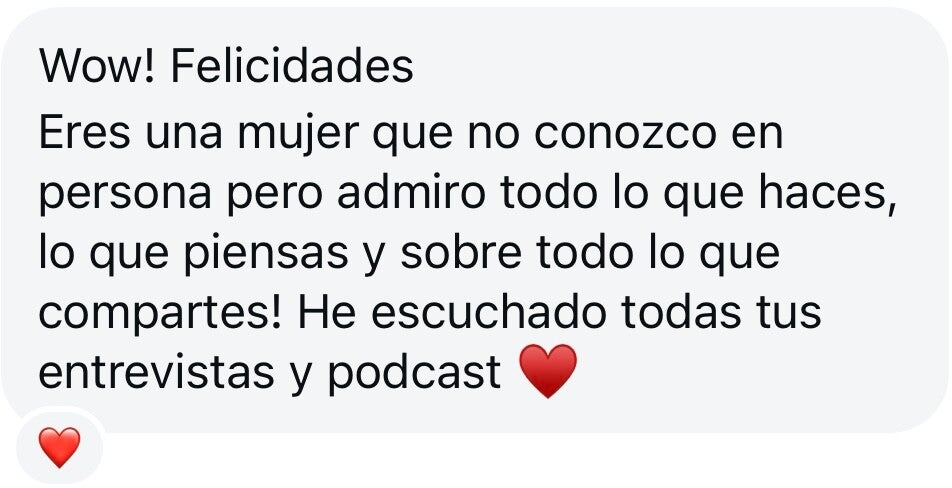Viewport: 952px width, 488px height.
Task: Click the word Eres starting the second line
Action: click(84, 137)
